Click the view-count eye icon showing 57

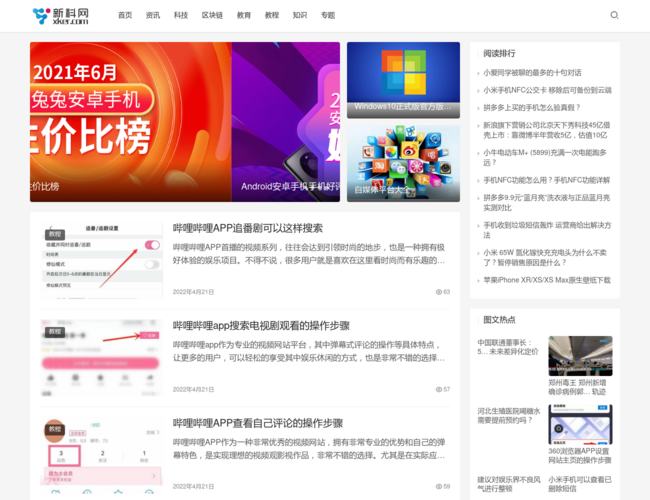pos(439,389)
